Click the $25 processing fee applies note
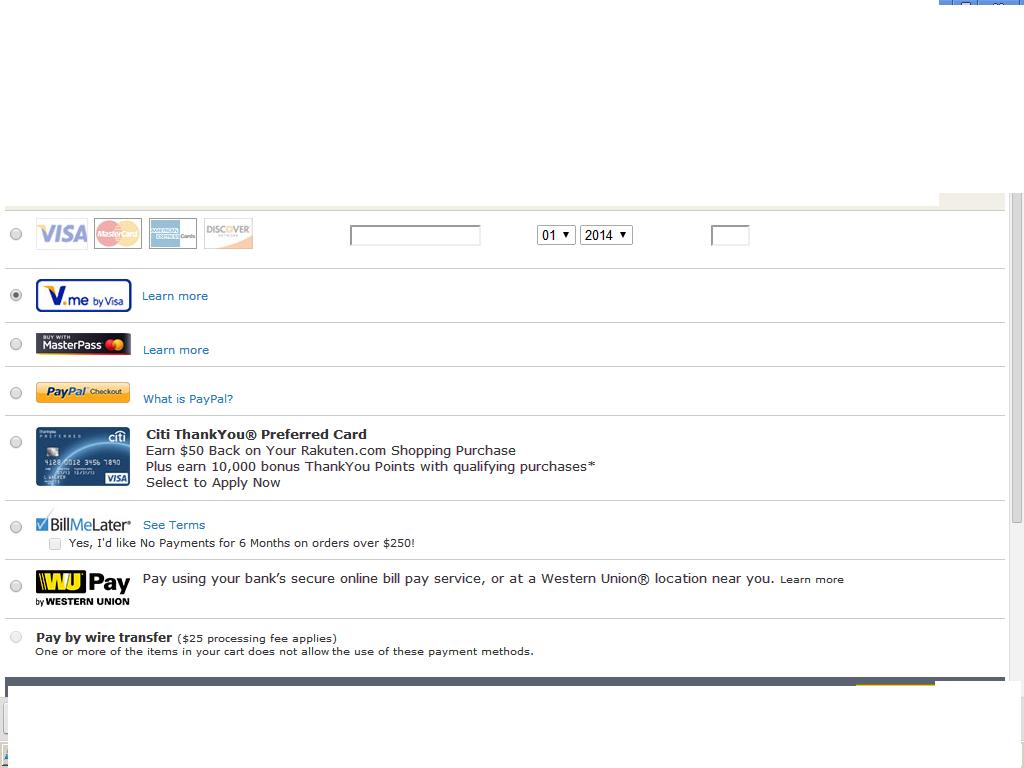The width and height of the screenshot is (1024, 768). click(257, 639)
